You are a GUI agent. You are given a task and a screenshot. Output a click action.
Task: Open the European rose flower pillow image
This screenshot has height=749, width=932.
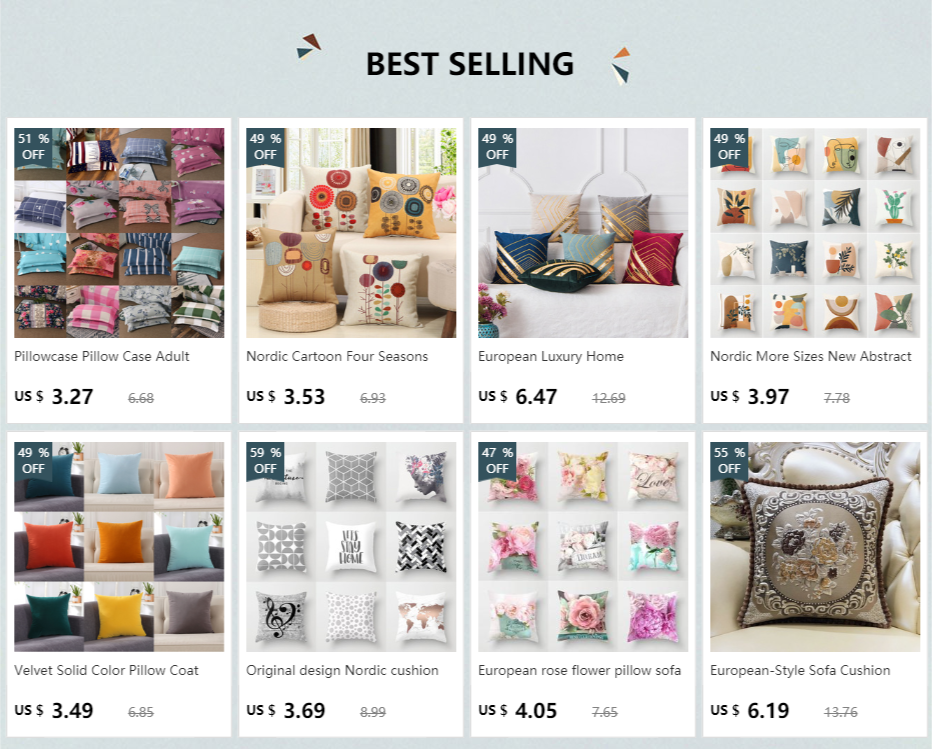click(x=582, y=546)
